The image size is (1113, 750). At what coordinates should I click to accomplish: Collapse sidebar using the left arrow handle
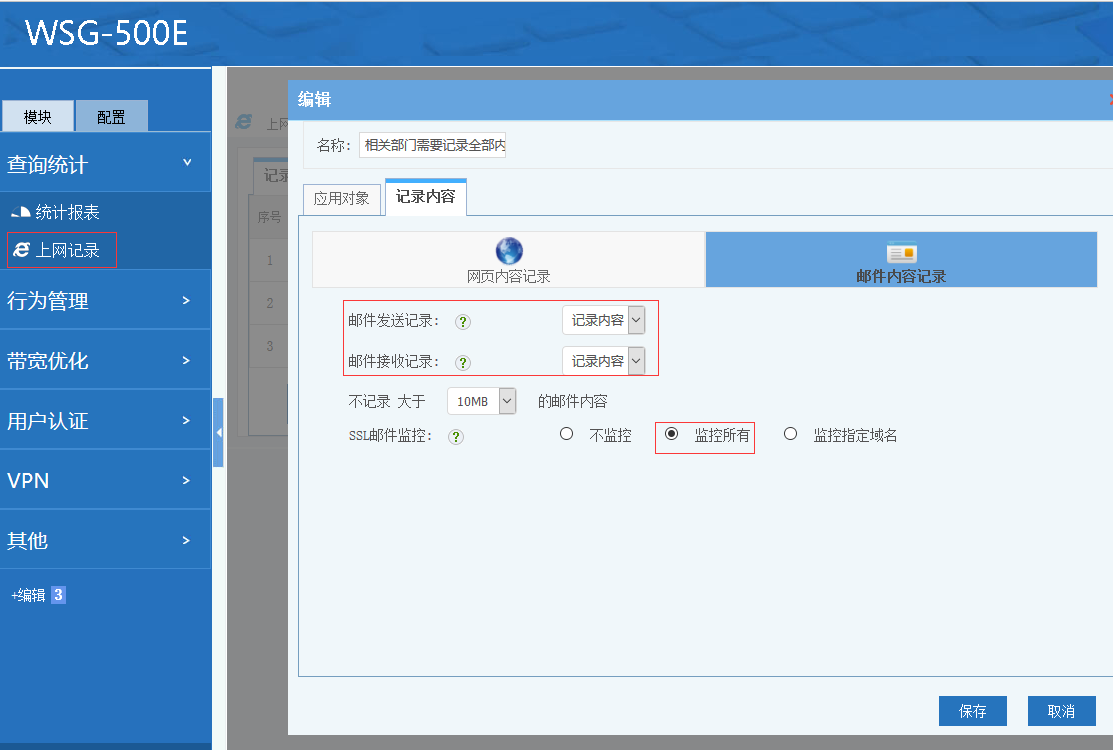point(218,432)
